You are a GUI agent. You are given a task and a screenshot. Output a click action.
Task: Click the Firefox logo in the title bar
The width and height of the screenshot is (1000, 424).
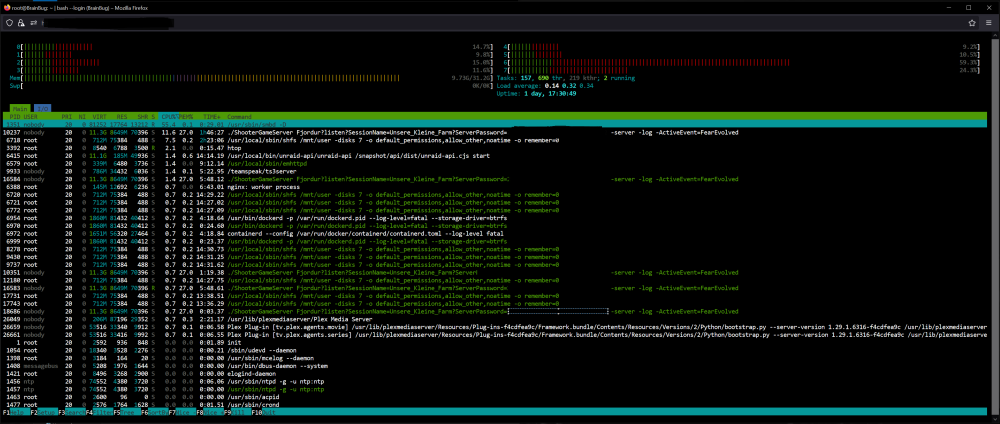tap(6, 7)
